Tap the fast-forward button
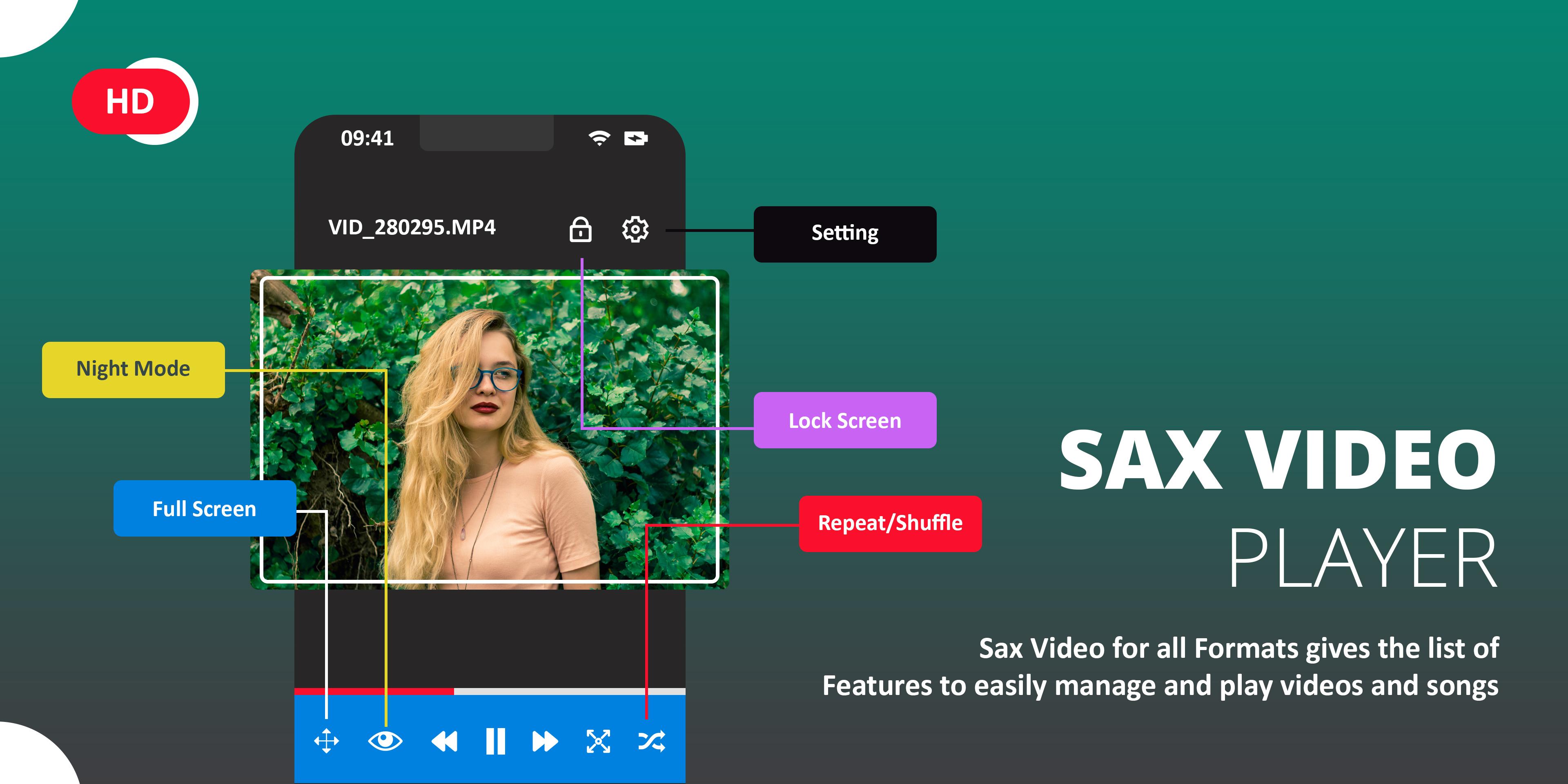1568x784 pixels. pos(545,742)
